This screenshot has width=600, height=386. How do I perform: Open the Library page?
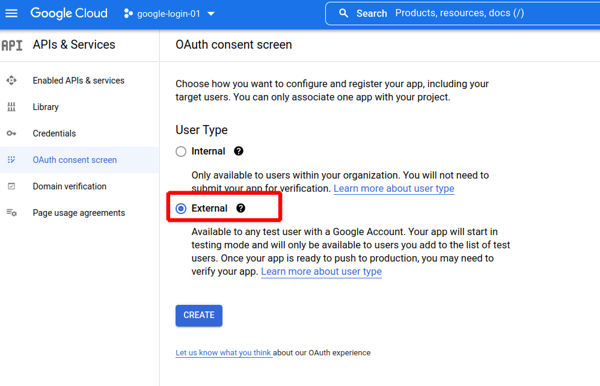(46, 107)
